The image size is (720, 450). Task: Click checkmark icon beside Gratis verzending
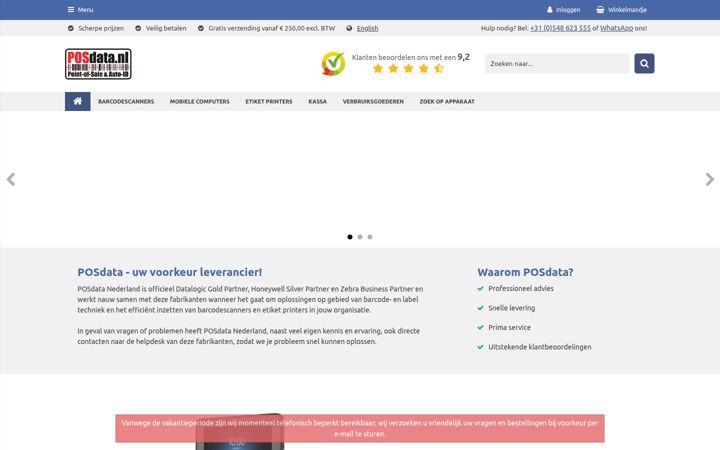coord(201,28)
